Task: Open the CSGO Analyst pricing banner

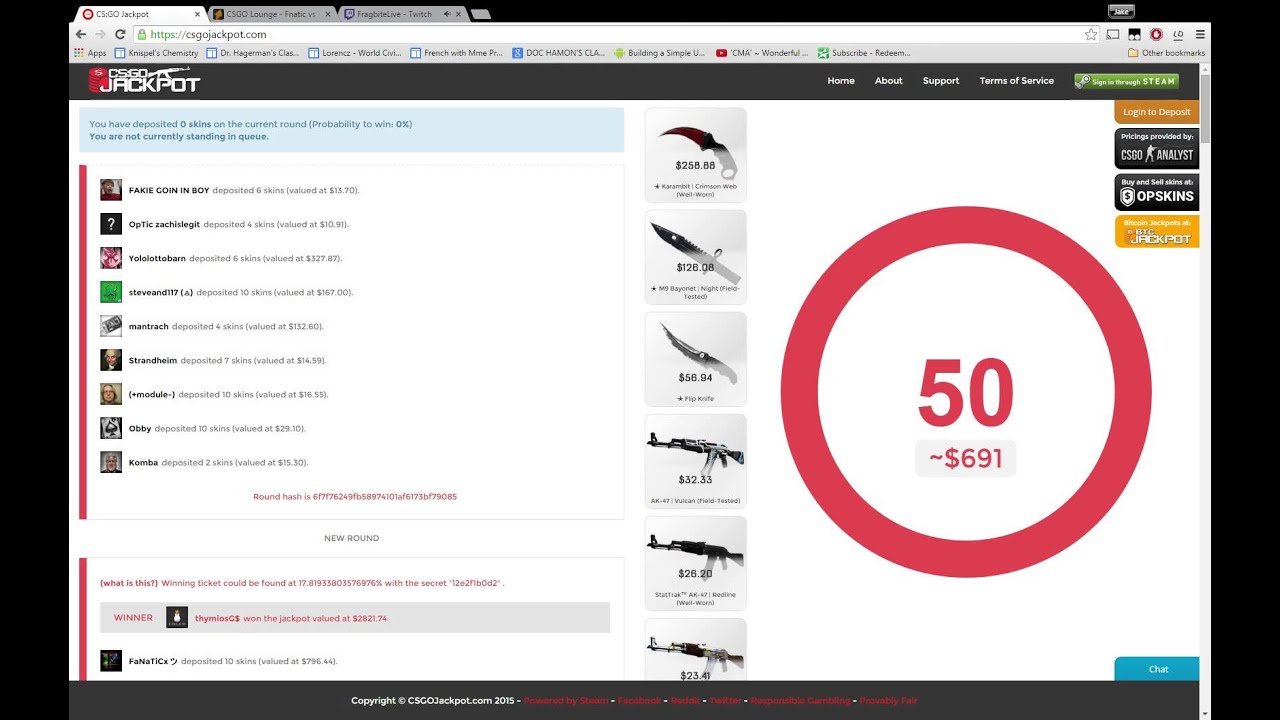Action: point(1156,149)
